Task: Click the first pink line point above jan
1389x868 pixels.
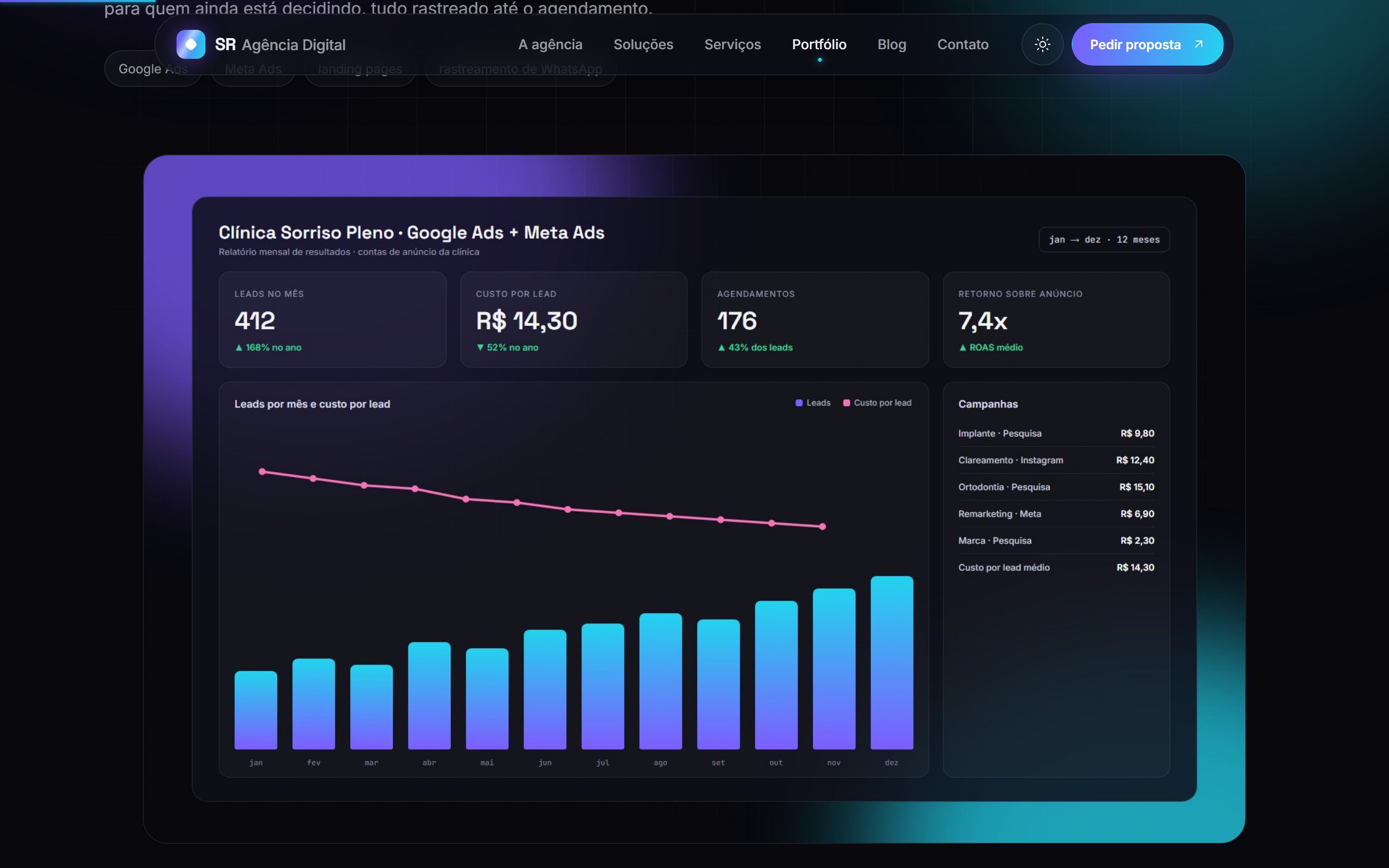Action: (262, 472)
